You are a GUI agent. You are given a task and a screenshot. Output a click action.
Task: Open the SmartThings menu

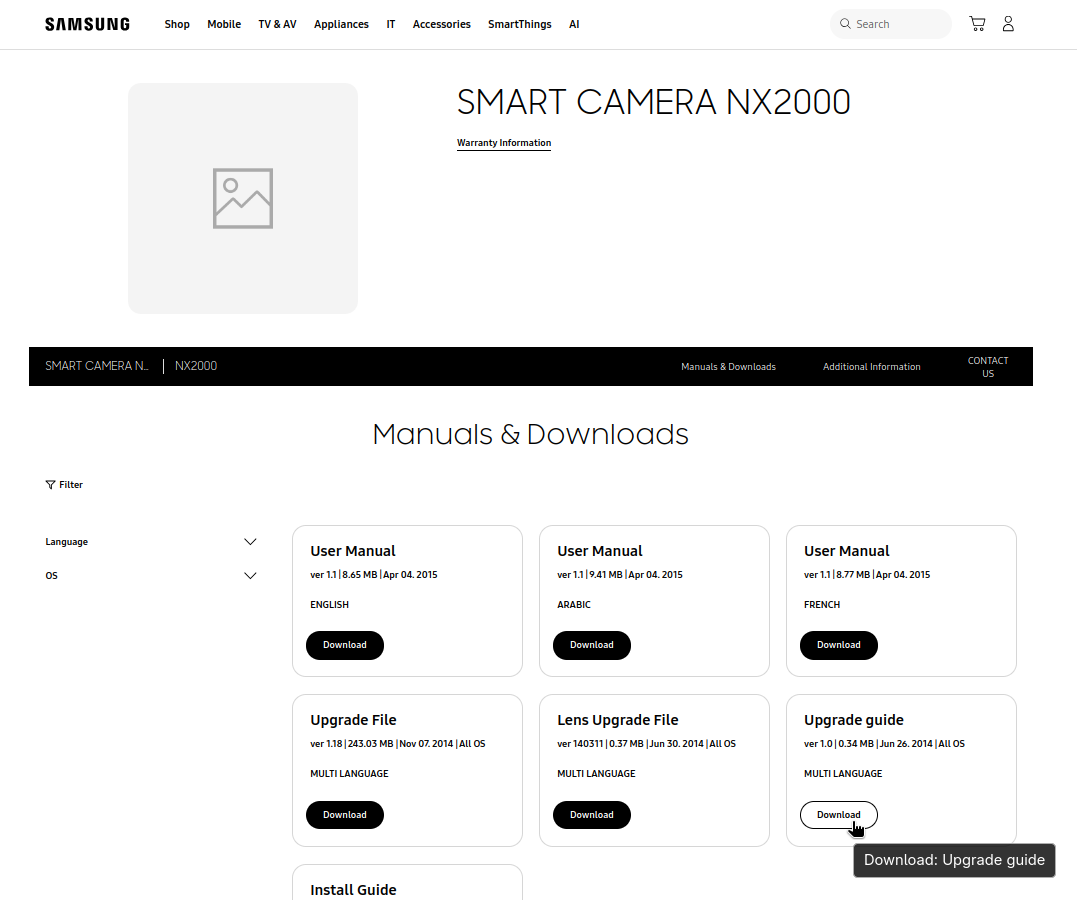point(520,24)
